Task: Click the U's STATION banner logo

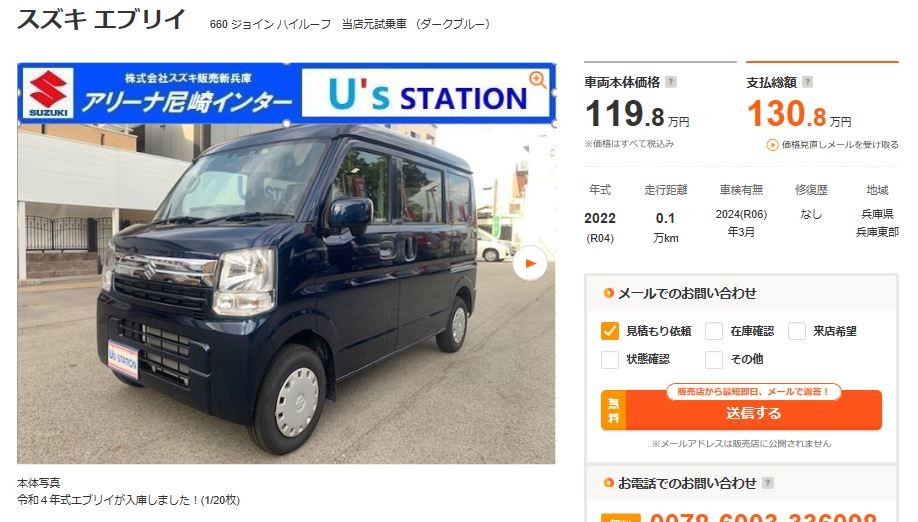Action: (426, 95)
